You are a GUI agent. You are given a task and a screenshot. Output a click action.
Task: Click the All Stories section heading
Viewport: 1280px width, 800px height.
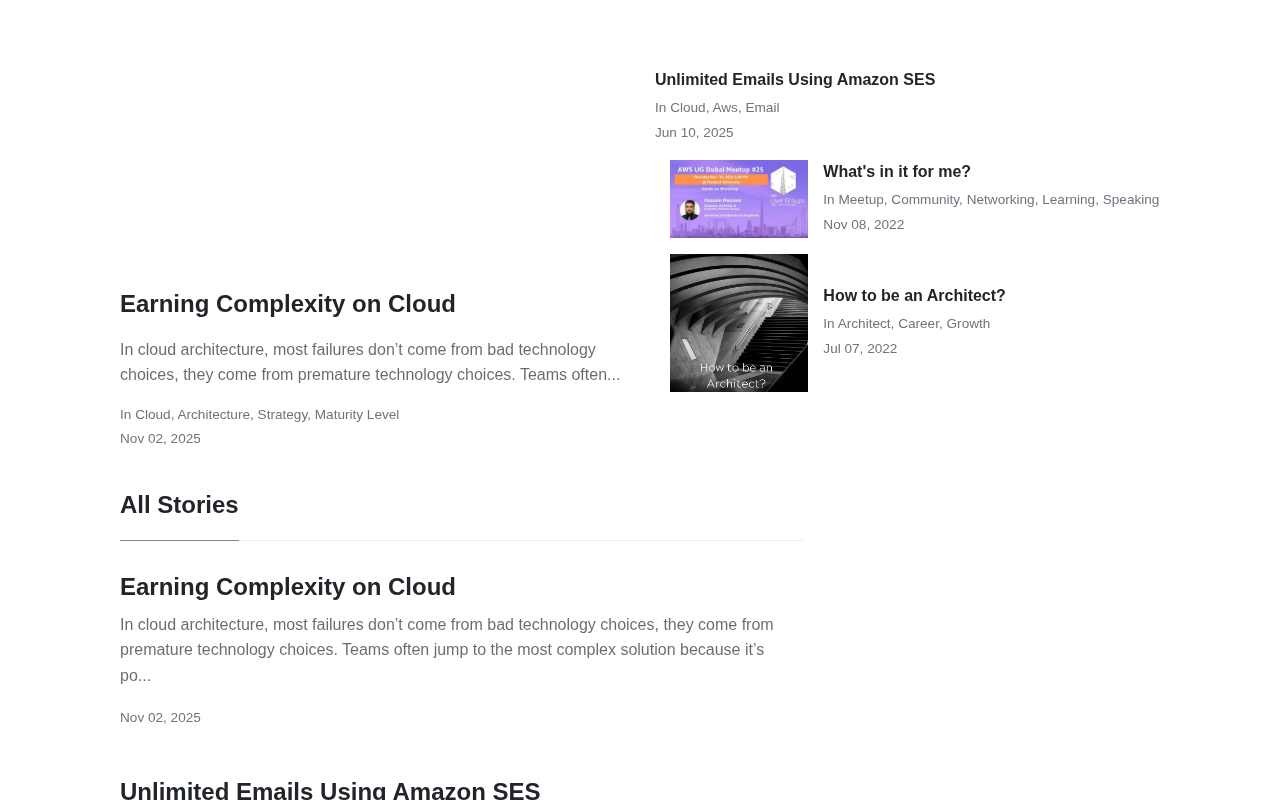[179, 505]
